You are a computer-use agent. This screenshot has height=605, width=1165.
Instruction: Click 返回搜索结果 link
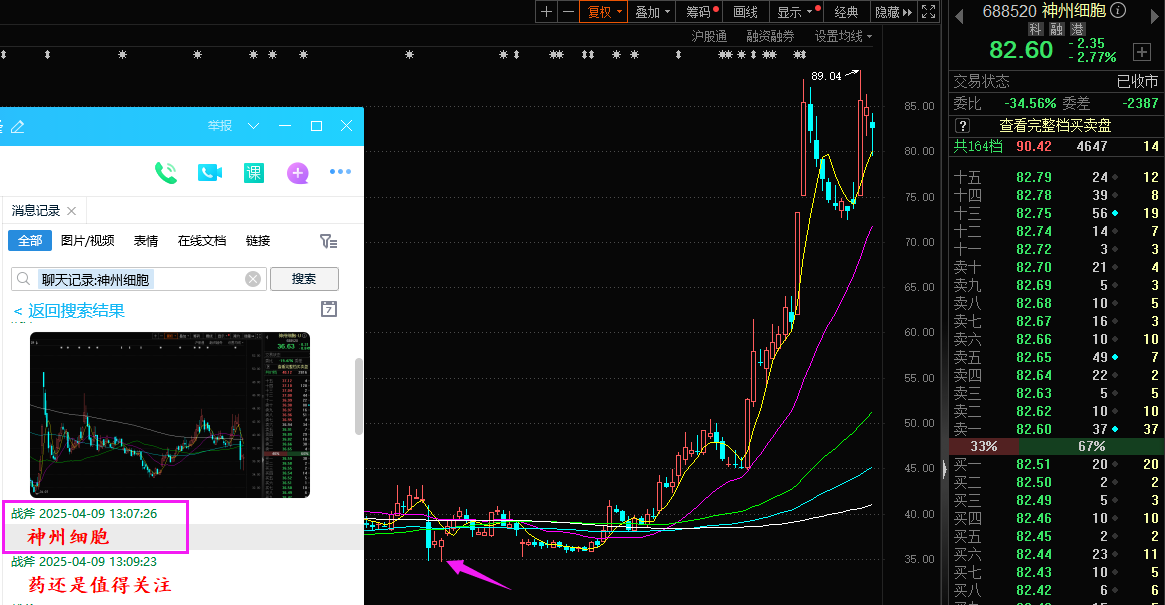[69, 311]
